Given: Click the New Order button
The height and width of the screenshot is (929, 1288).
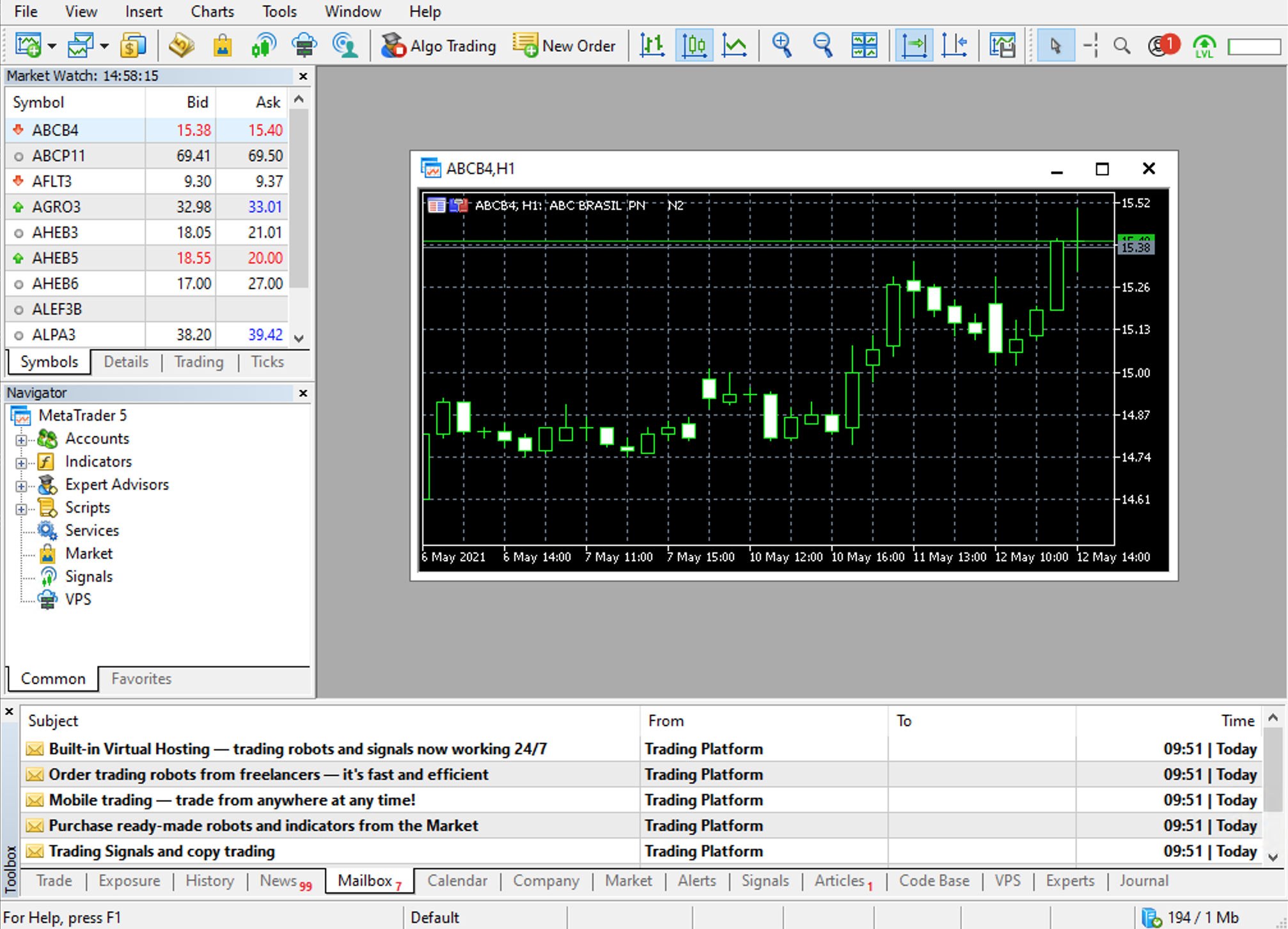Looking at the screenshot, I should 564,46.
